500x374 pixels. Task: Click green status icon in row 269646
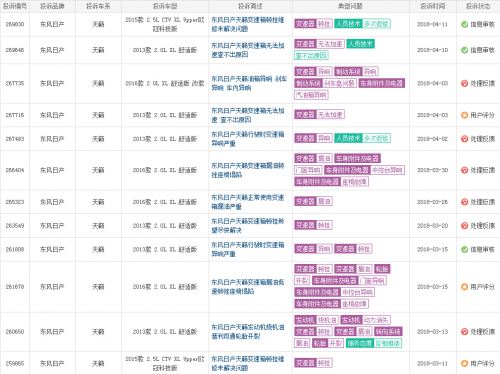[x=464, y=50]
